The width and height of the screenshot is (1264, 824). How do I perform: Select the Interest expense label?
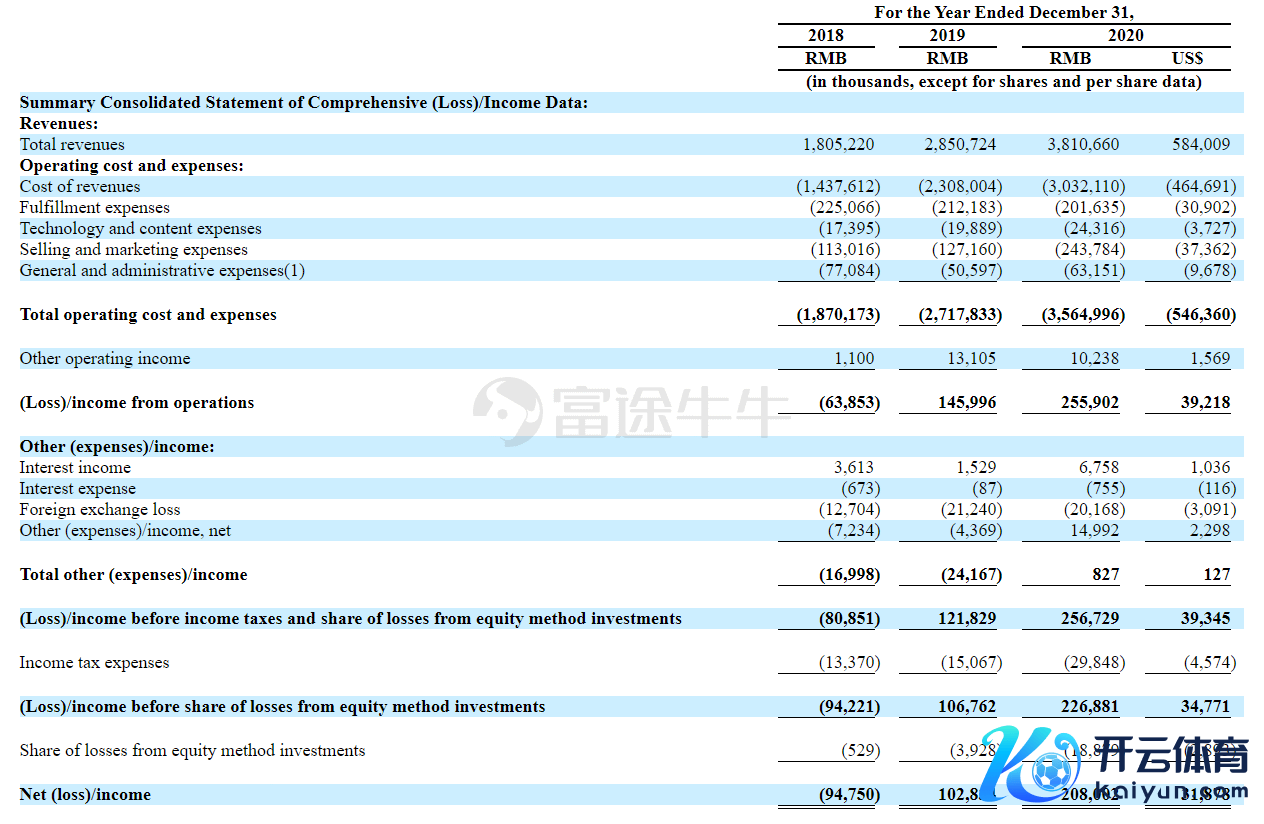coord(78,488)
